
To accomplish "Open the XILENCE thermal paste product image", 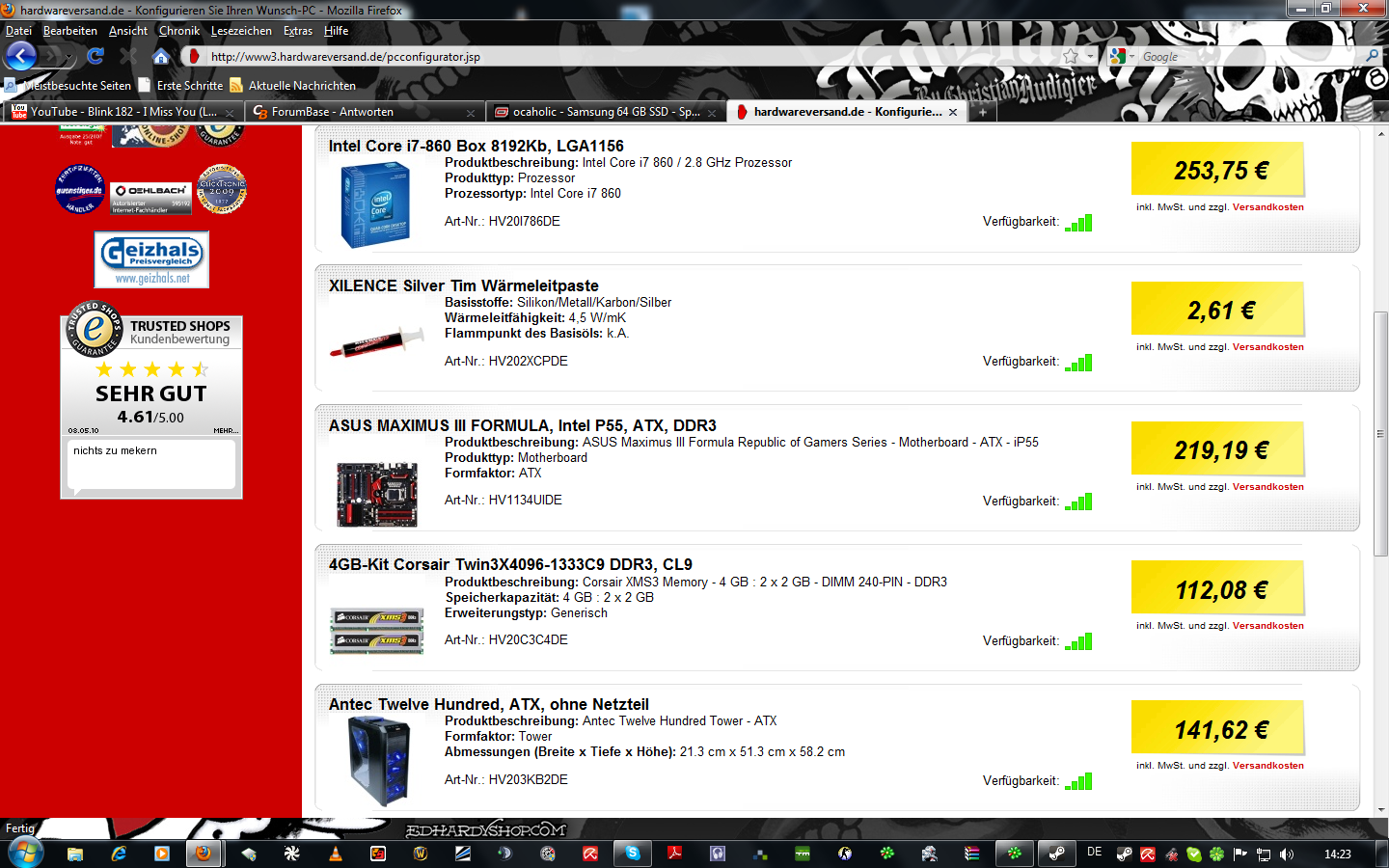I will pyautogui.click(x=376, y=343).
